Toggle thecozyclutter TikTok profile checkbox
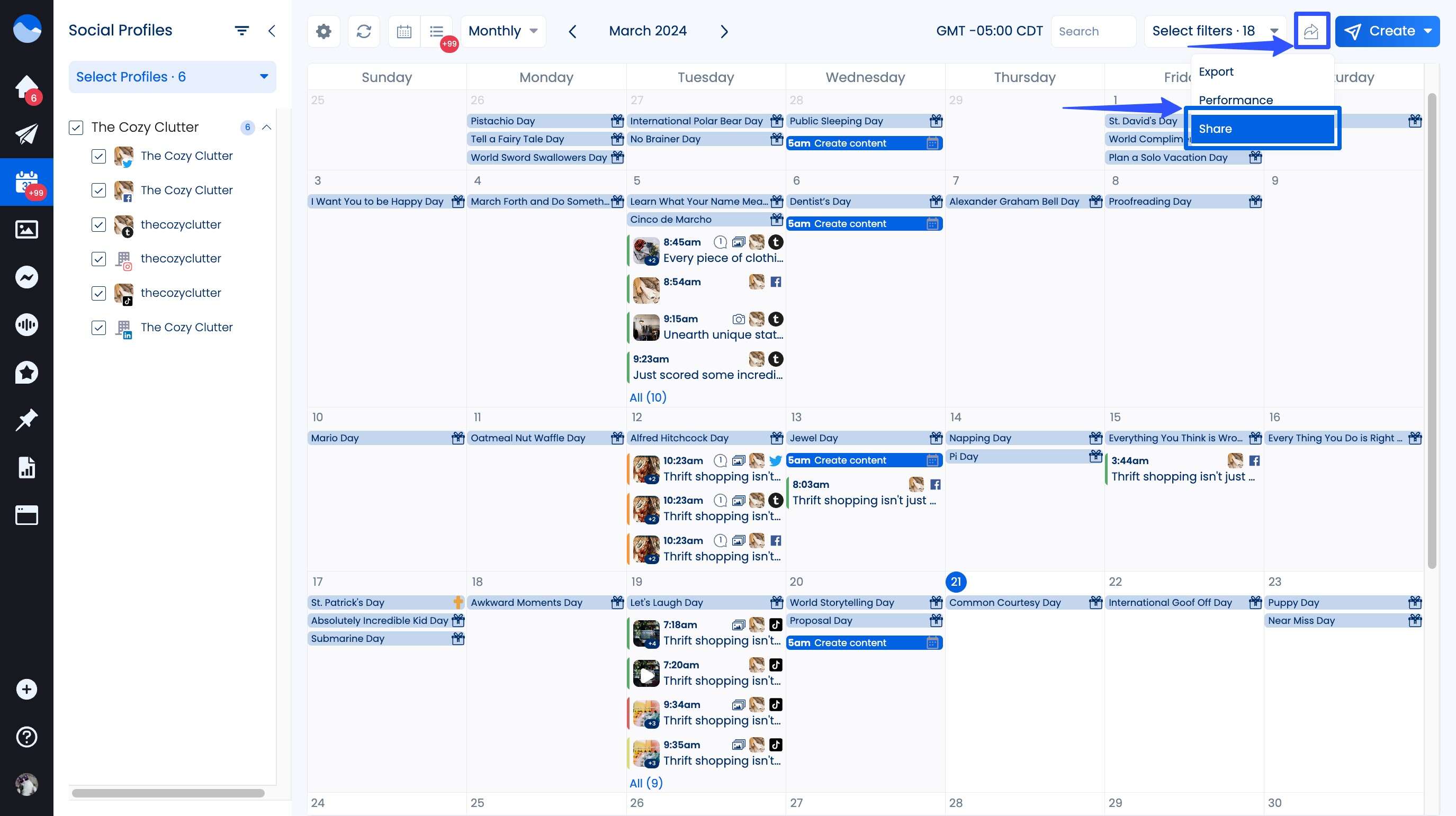The image size is (1456, 816). pyautogui.click(x=99, y=293)
